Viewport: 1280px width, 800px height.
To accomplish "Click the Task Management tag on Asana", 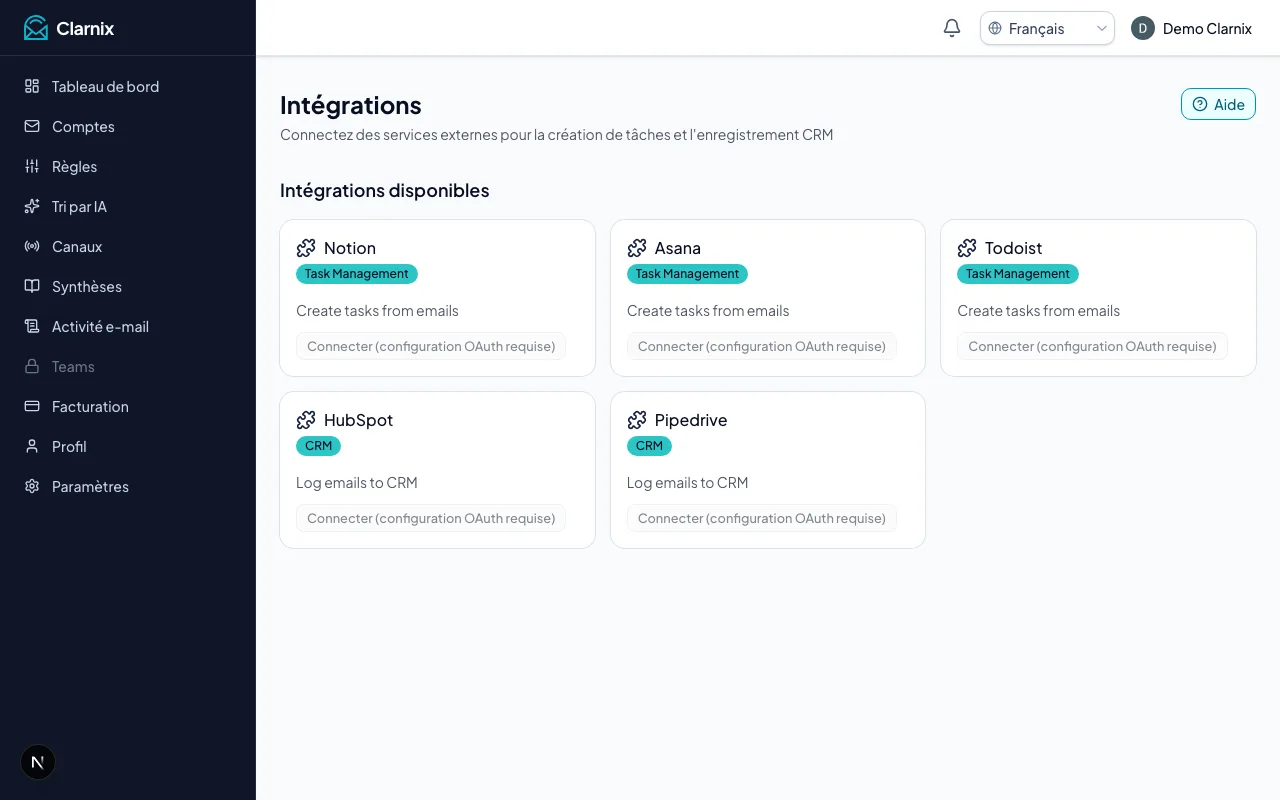I will click(687, 274).
